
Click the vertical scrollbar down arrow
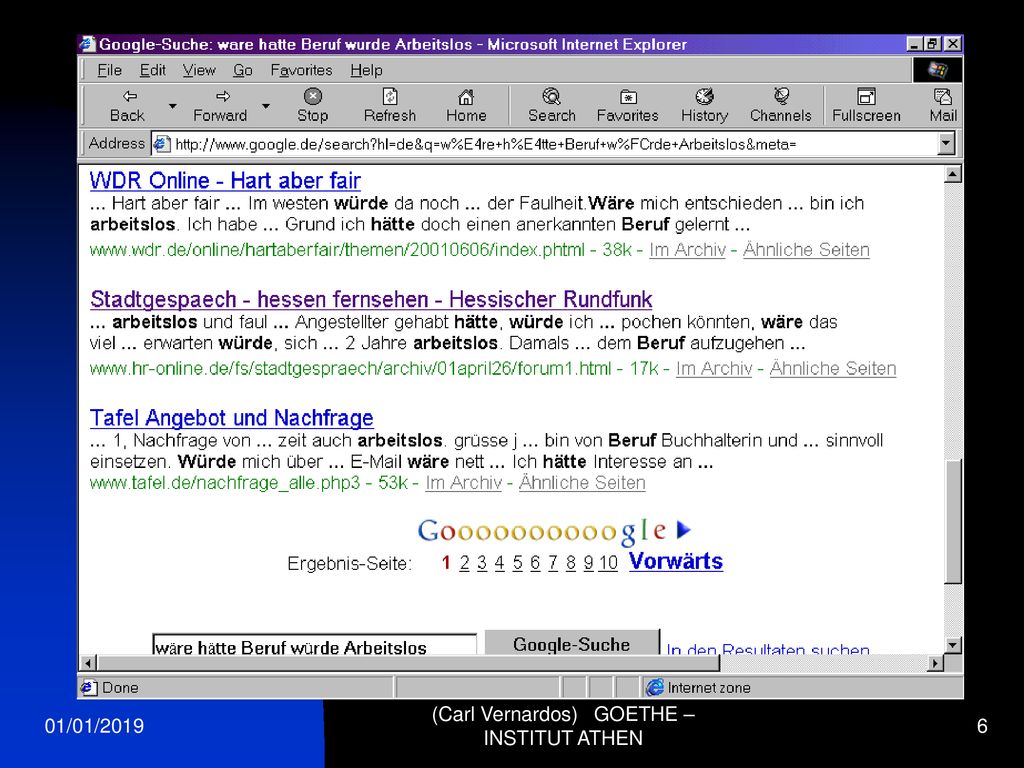[x=953, y=646]
